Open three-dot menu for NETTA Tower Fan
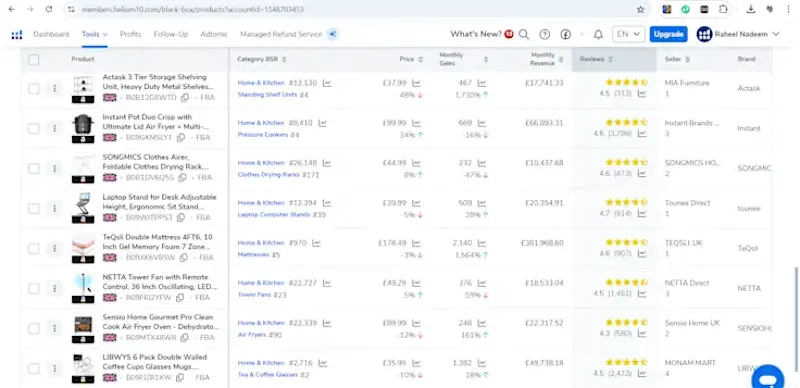Image resolution: width=800 pixels, height=388 pixels. click(x=54, y=288)
